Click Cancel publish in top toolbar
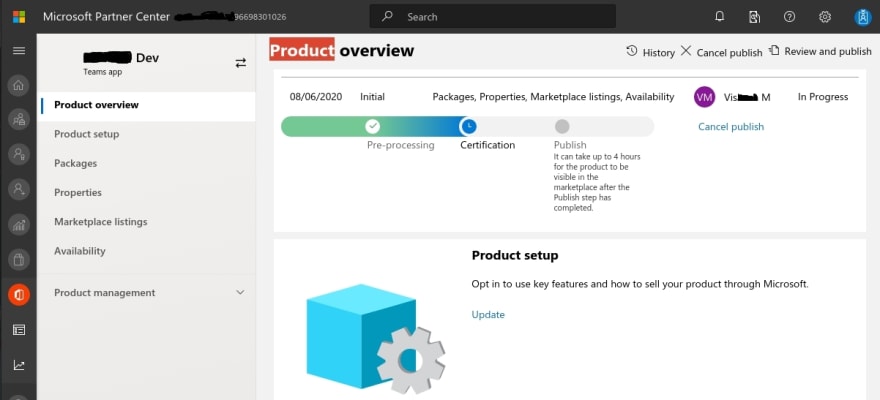The width and height of the screenshot is (880, 400). point(721,52)
